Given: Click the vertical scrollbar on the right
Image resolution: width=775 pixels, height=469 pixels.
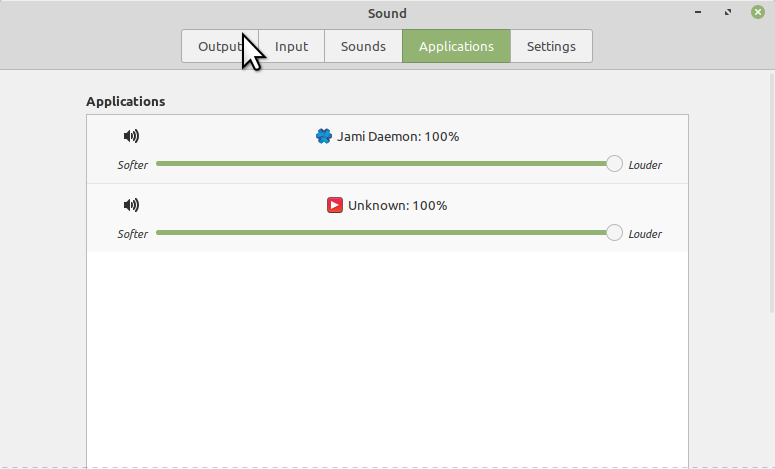Looking at the screenshot, I should coord(772,193).
